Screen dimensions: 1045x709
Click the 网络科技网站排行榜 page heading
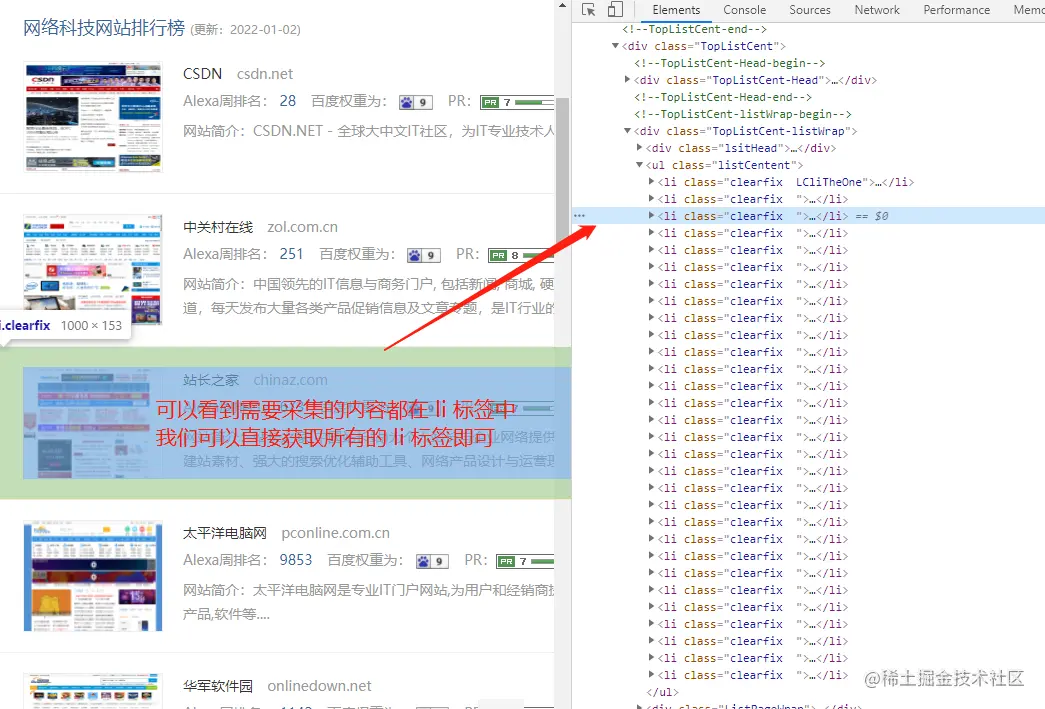(104, 28)
